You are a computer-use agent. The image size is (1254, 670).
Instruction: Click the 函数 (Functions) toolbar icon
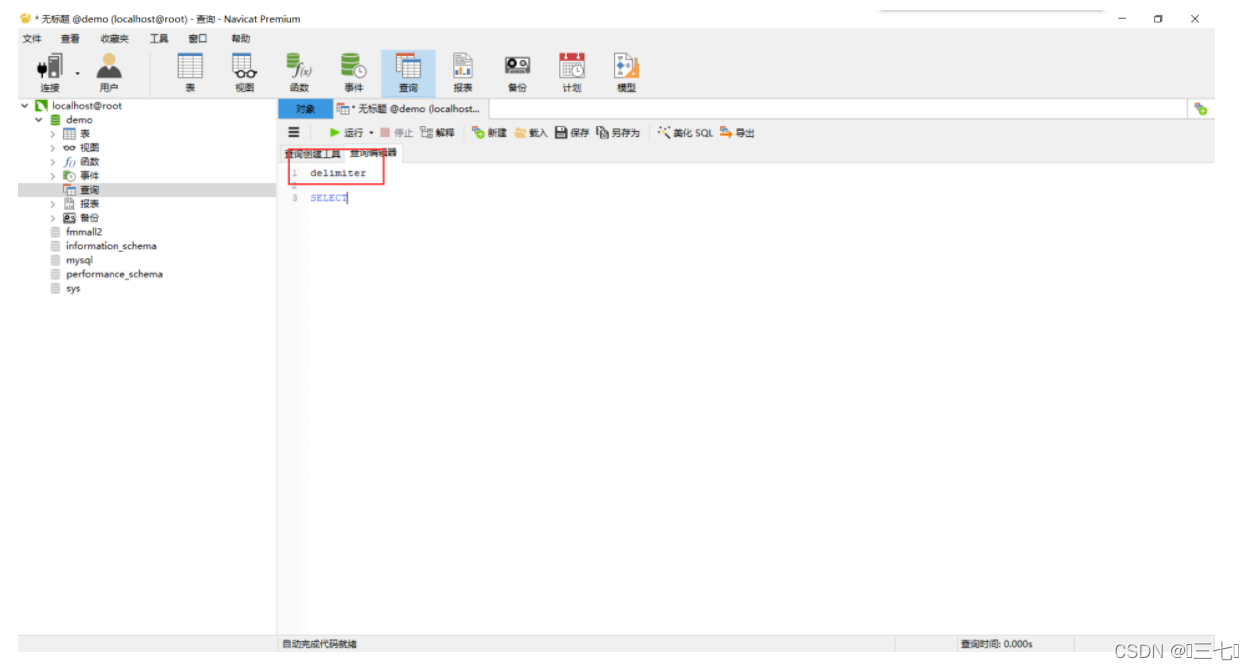coord(298,70)
